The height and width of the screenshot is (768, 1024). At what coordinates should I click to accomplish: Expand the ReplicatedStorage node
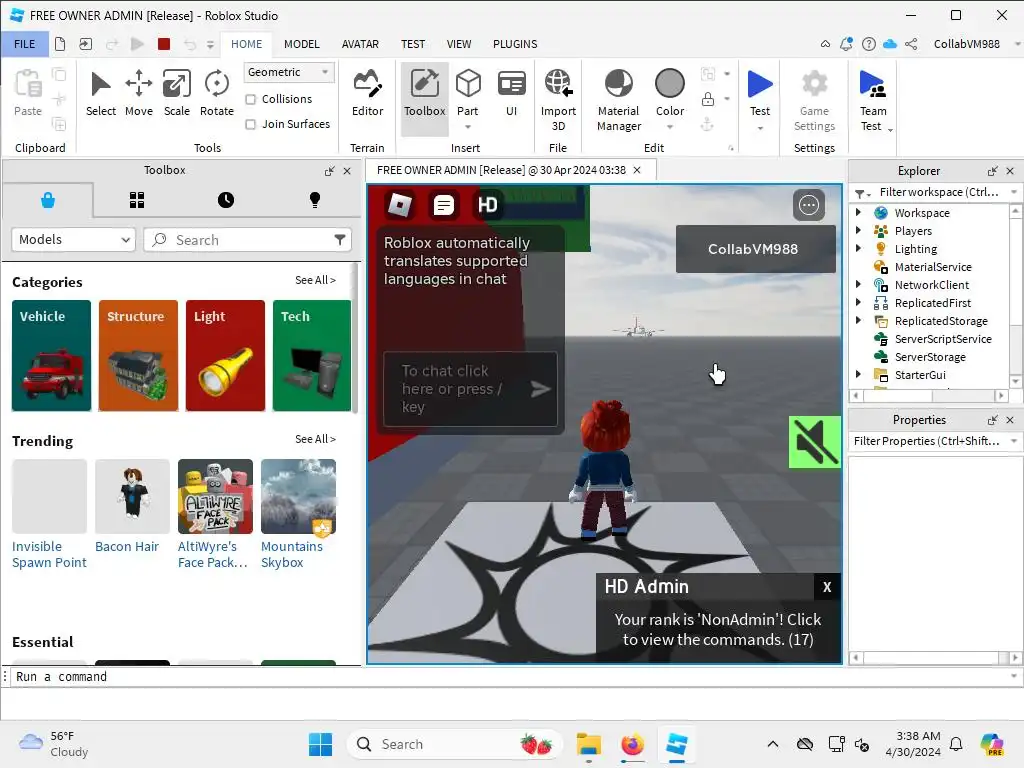858,320
